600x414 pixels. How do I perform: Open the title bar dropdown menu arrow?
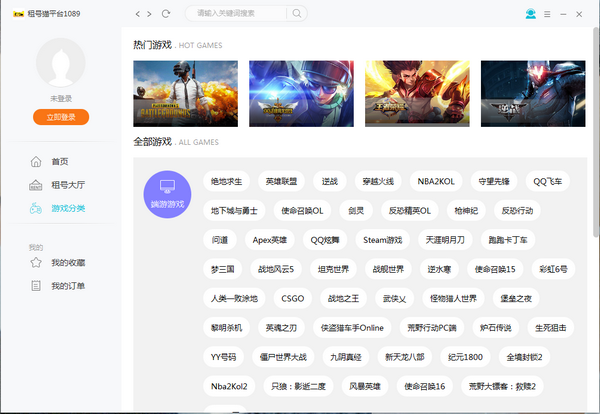pos(548,13)
